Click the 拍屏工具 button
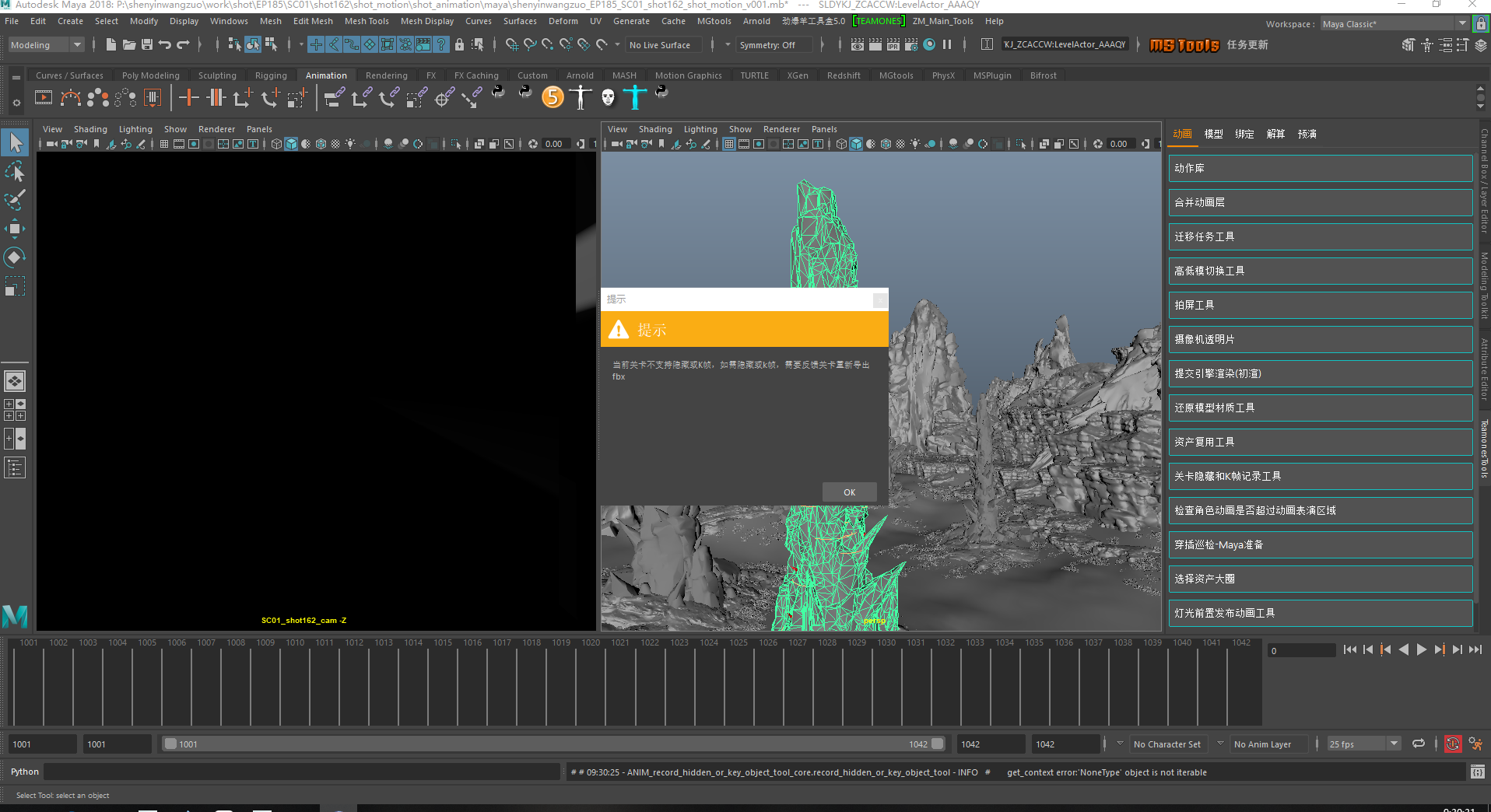Viewport: 1491px width, 812px height. 1320,305
